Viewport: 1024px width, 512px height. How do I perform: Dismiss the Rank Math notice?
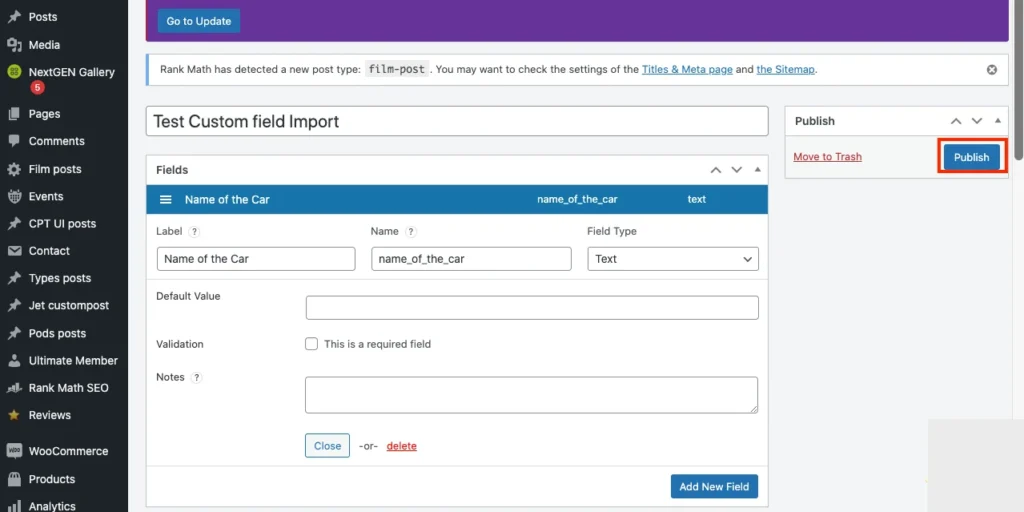(x=992, y=70)
